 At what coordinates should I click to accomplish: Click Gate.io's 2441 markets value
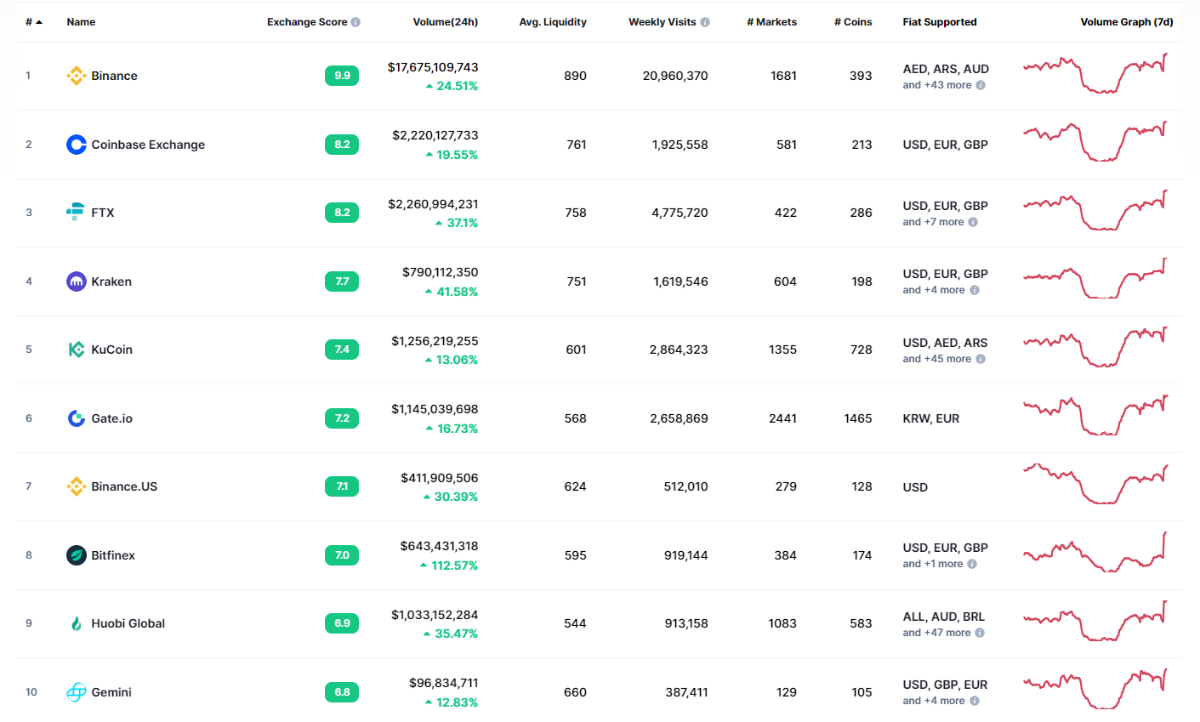tap(783, 419)
